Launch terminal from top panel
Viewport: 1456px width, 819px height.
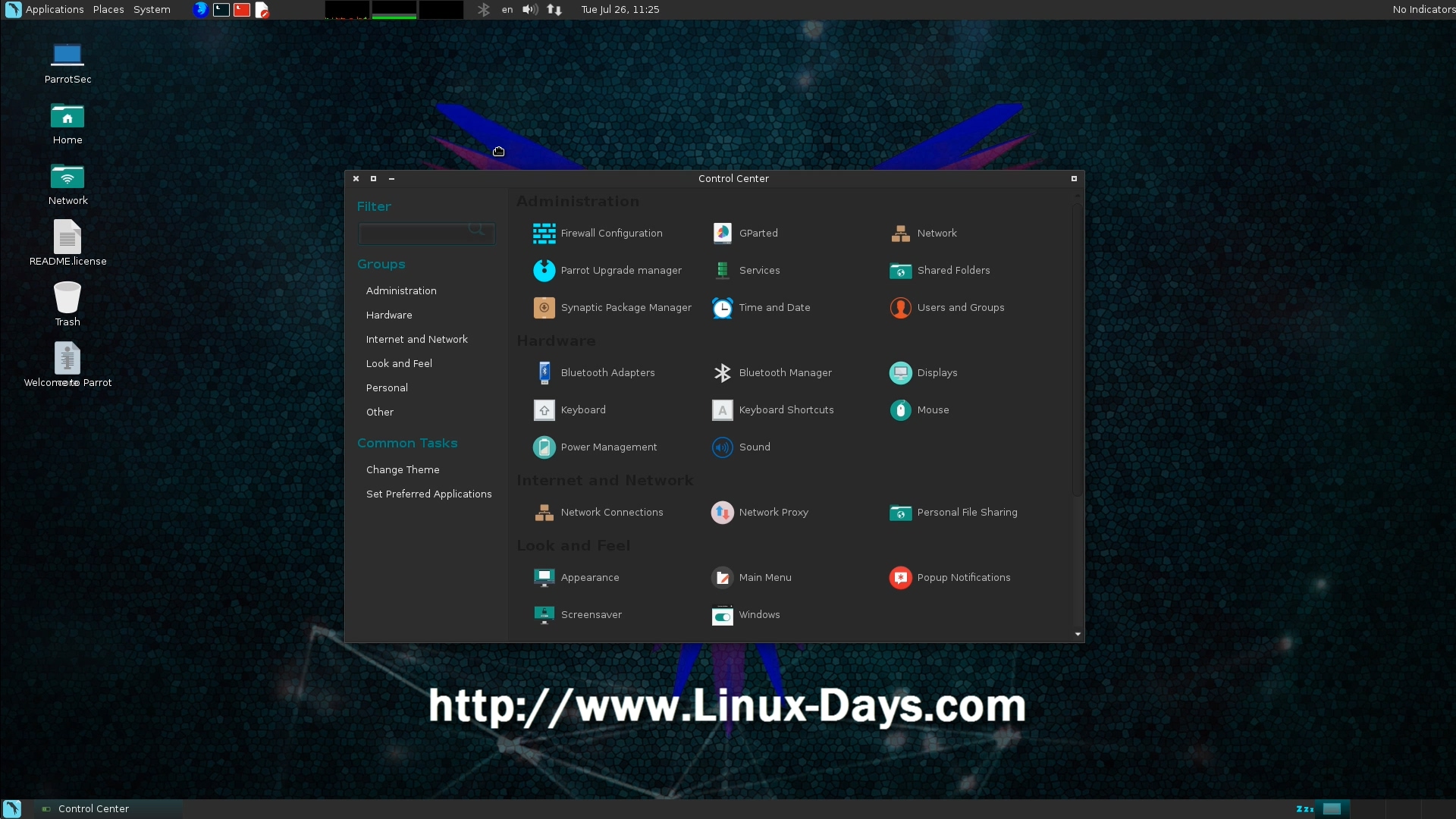coord(221,9)
